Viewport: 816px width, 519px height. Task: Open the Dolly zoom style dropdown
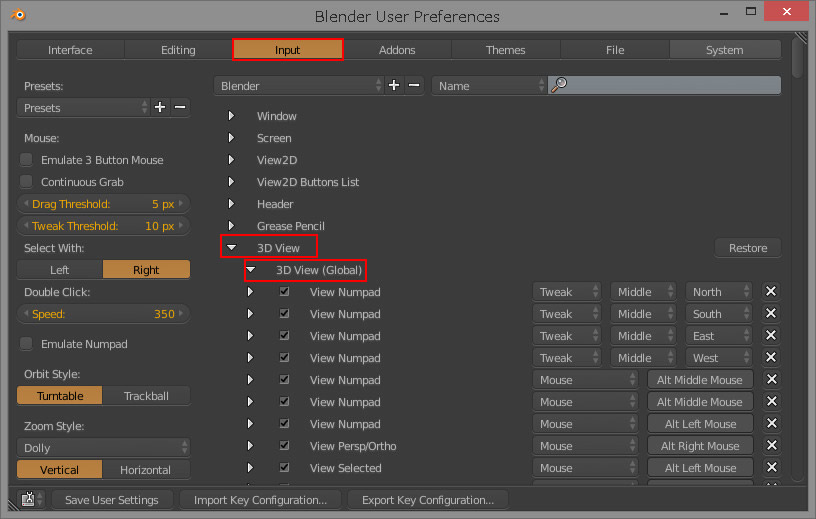[104, 447]
